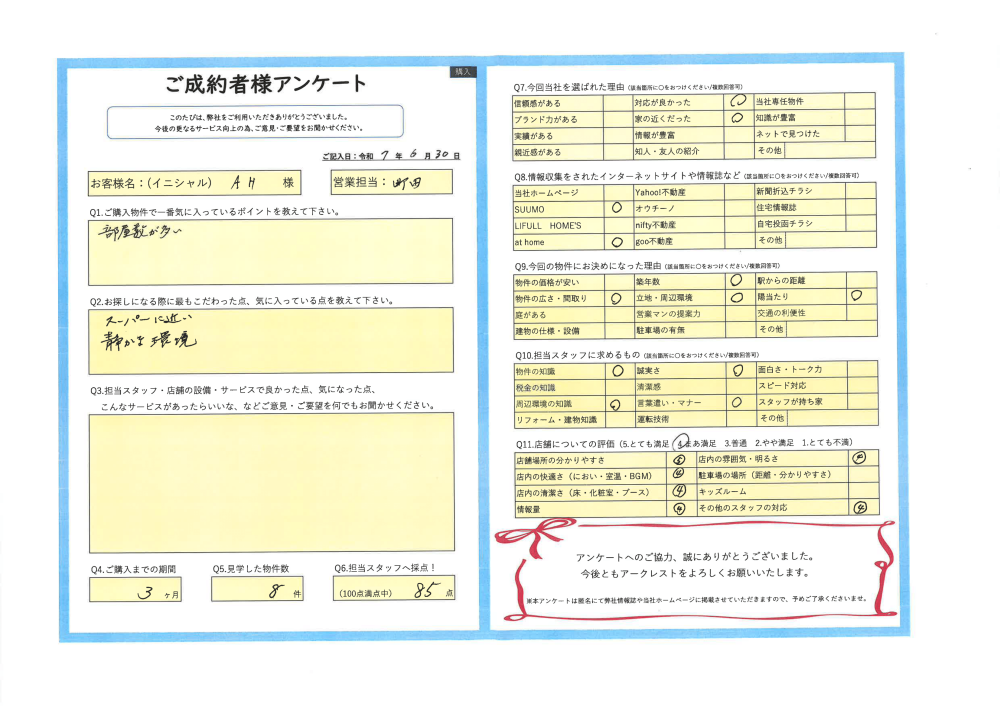The height and width of the screenshot is (706, 1000).
Task: Mark the empty Yahoo!不動産 checkbox
Action: 737,191
